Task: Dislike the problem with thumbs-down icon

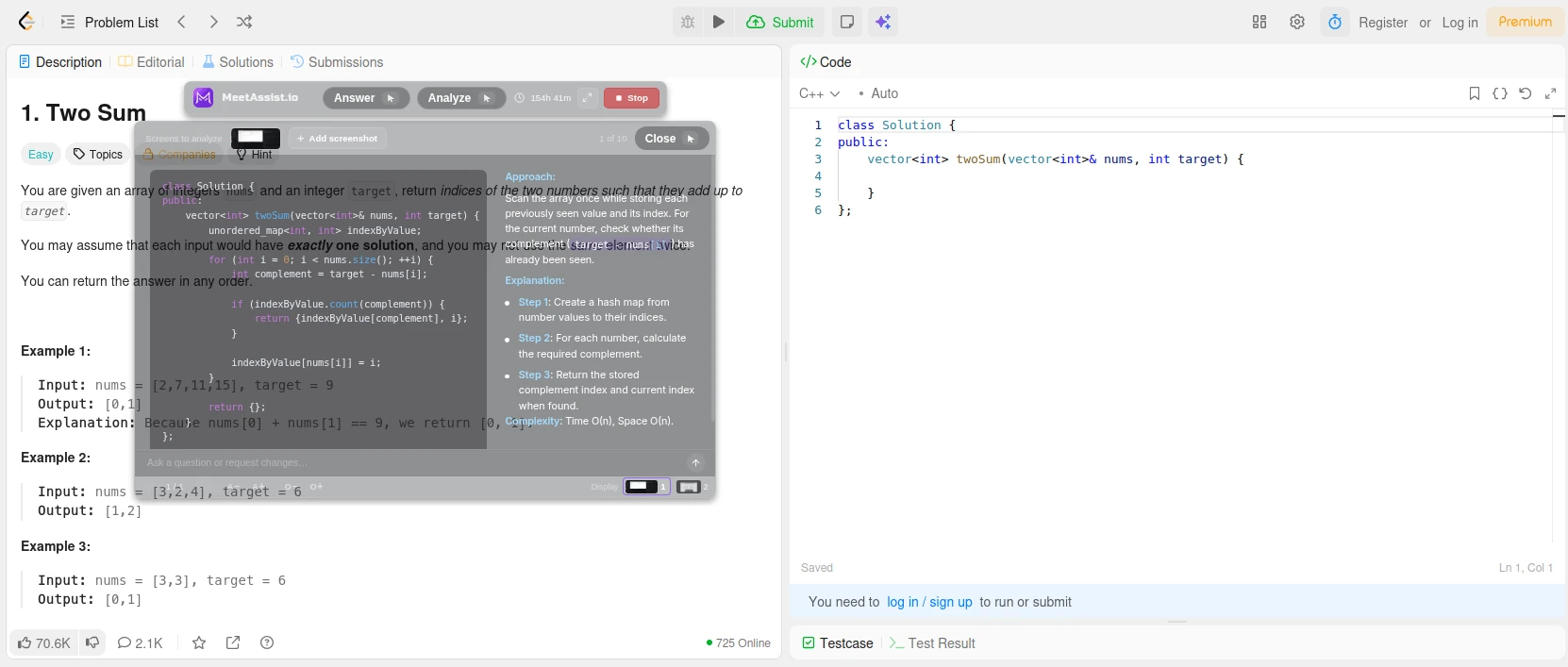Action: [92, 643]
